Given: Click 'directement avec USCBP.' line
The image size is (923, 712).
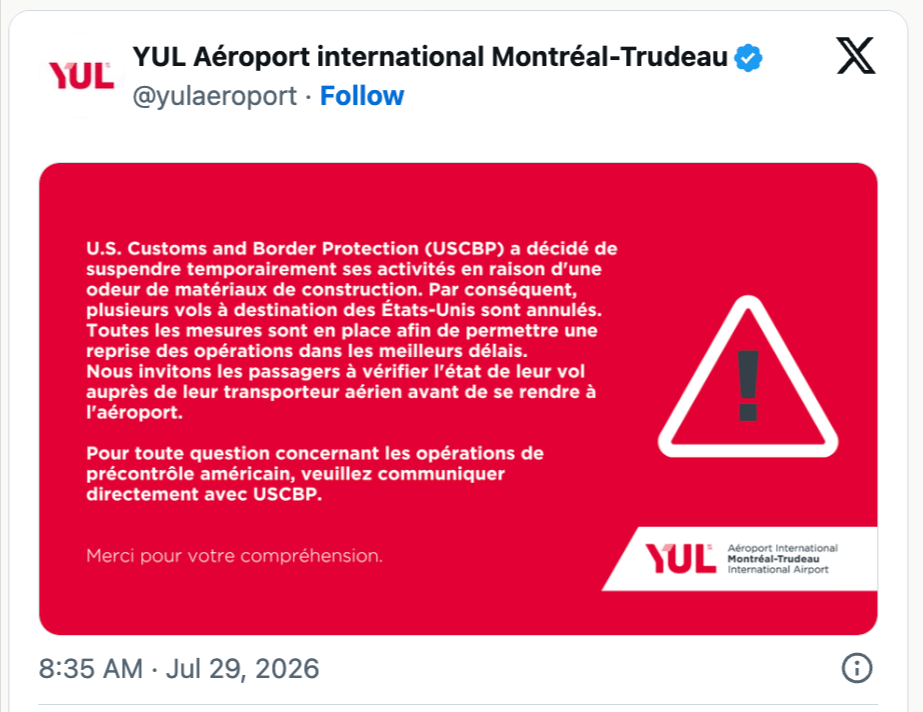Looking at the screenshot, I should click(204, 494).
